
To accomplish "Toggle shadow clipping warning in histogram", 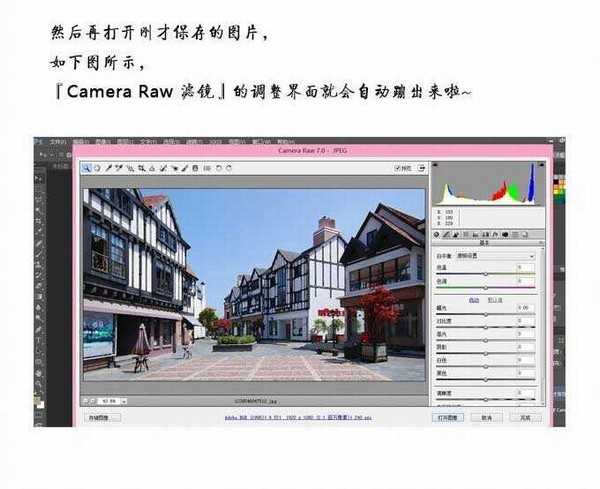I will [x=437, y=166].
